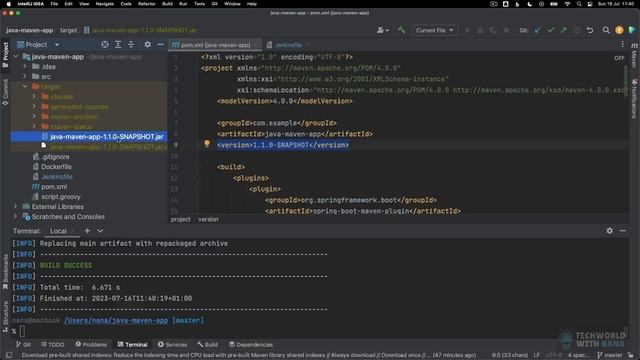Viewport: 640px width, 360px height.
Task: Select the pom.xml editor tab
Action: coord(214,45)
